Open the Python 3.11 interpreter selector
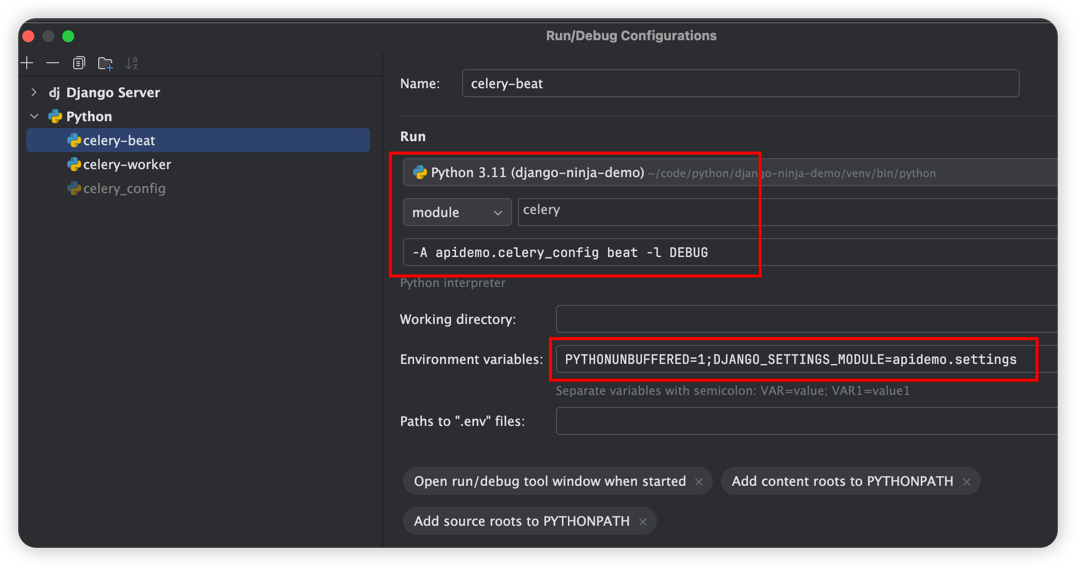1076x566 pixels. pyautogui.click(x=729, y=172)
